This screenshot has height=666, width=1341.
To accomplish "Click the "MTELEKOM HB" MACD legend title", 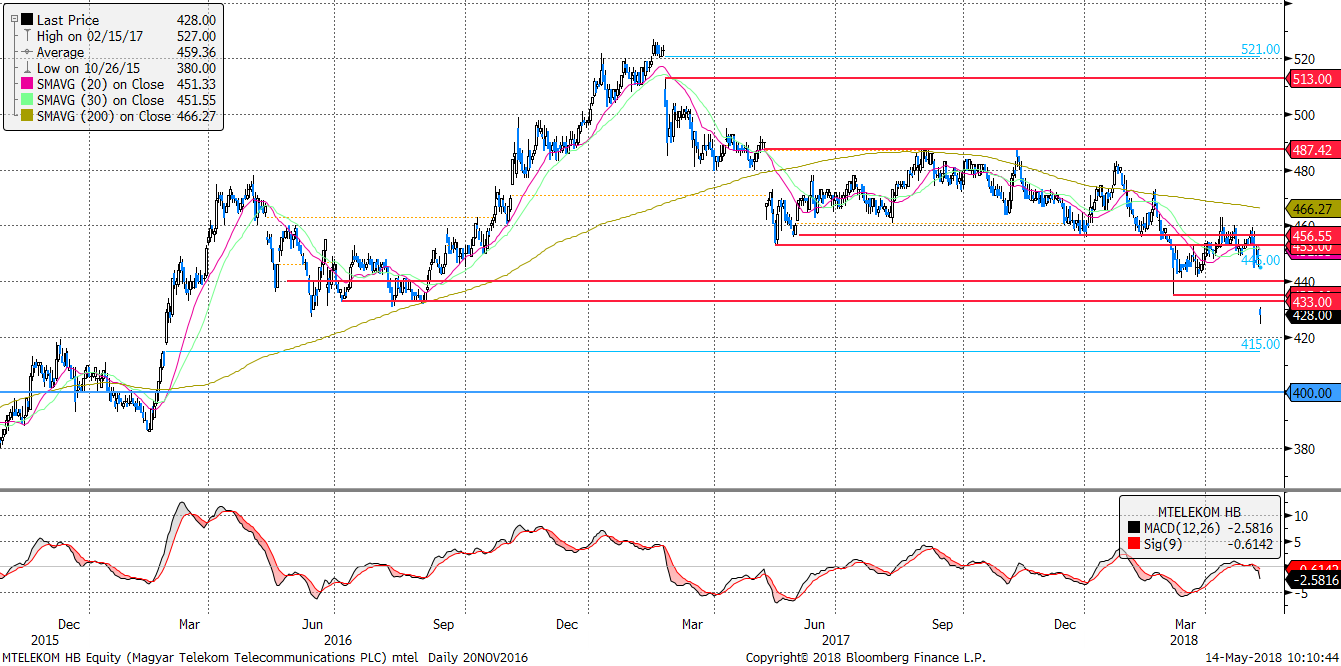I will click(1199, 510).
